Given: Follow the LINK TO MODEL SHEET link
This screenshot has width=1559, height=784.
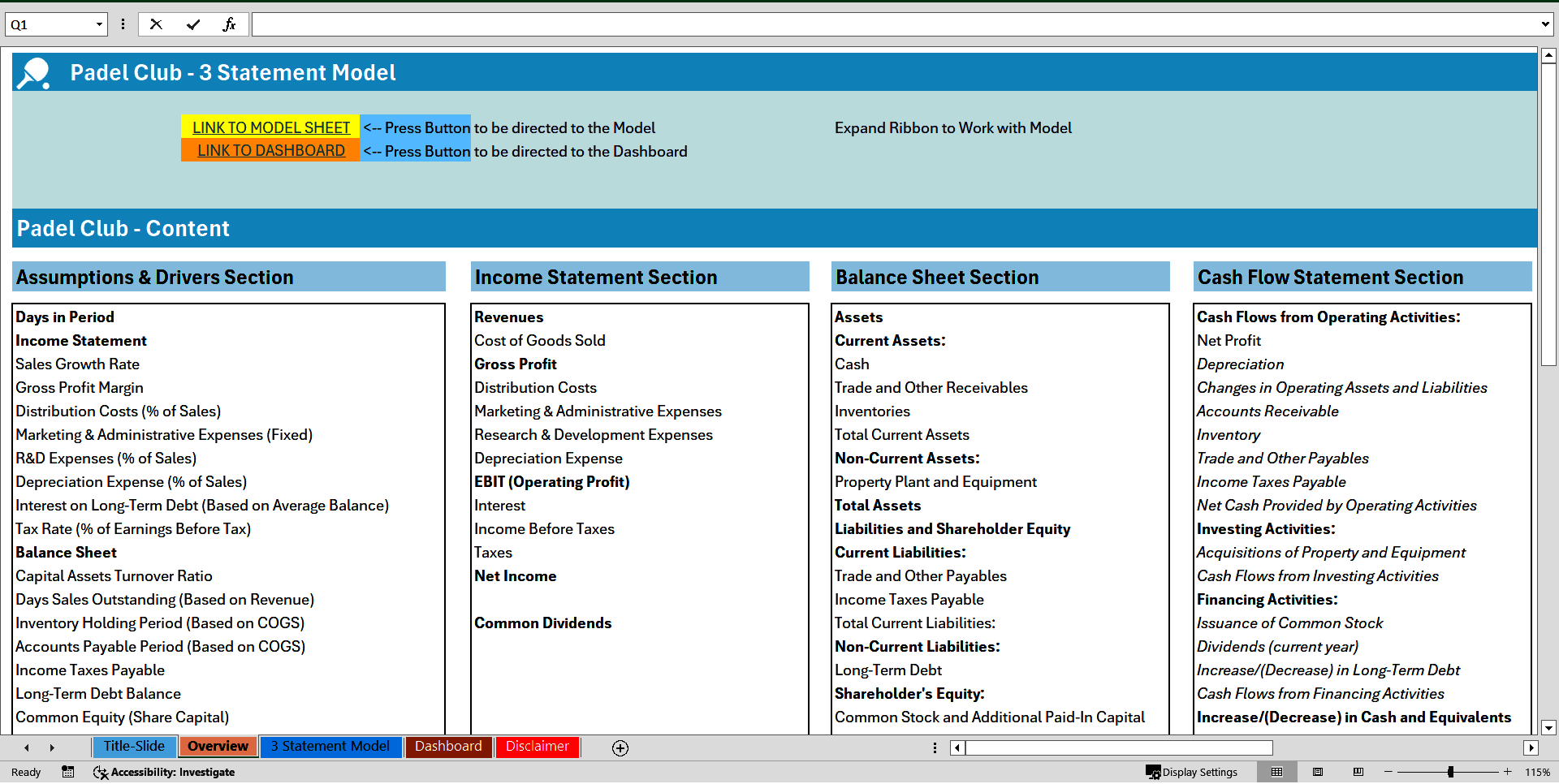Looking at the screenshot, I should click(271, 127).
